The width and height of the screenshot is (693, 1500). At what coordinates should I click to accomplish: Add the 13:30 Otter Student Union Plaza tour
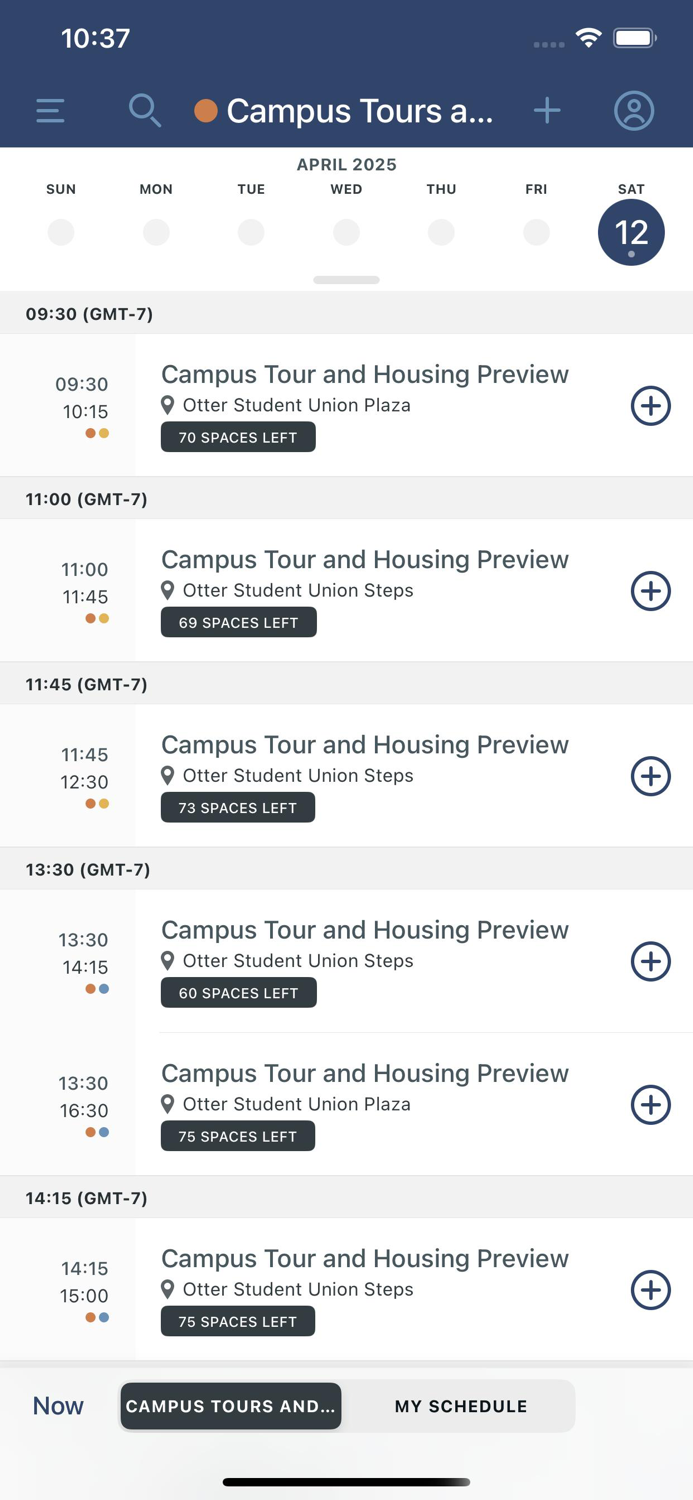coord(651,1105)
